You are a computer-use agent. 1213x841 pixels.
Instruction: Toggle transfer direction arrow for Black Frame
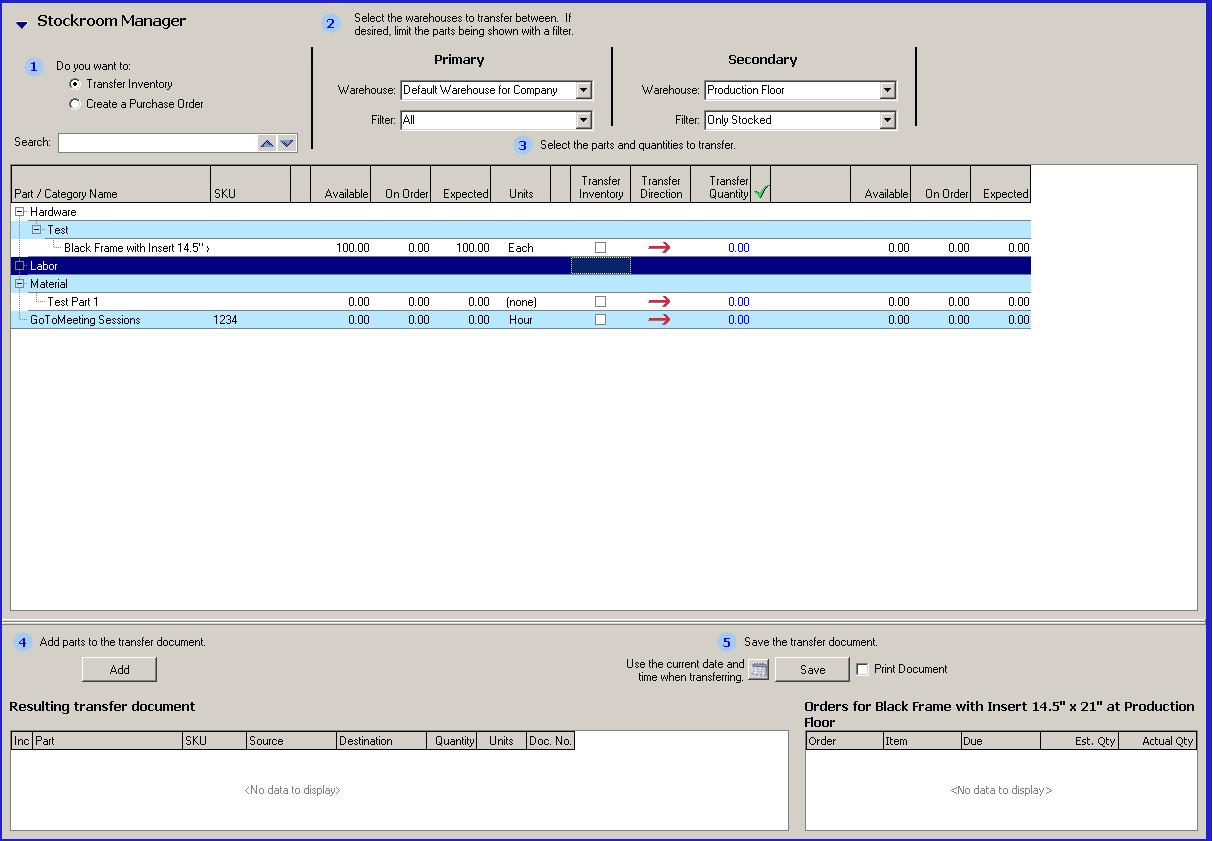(659, 248)
